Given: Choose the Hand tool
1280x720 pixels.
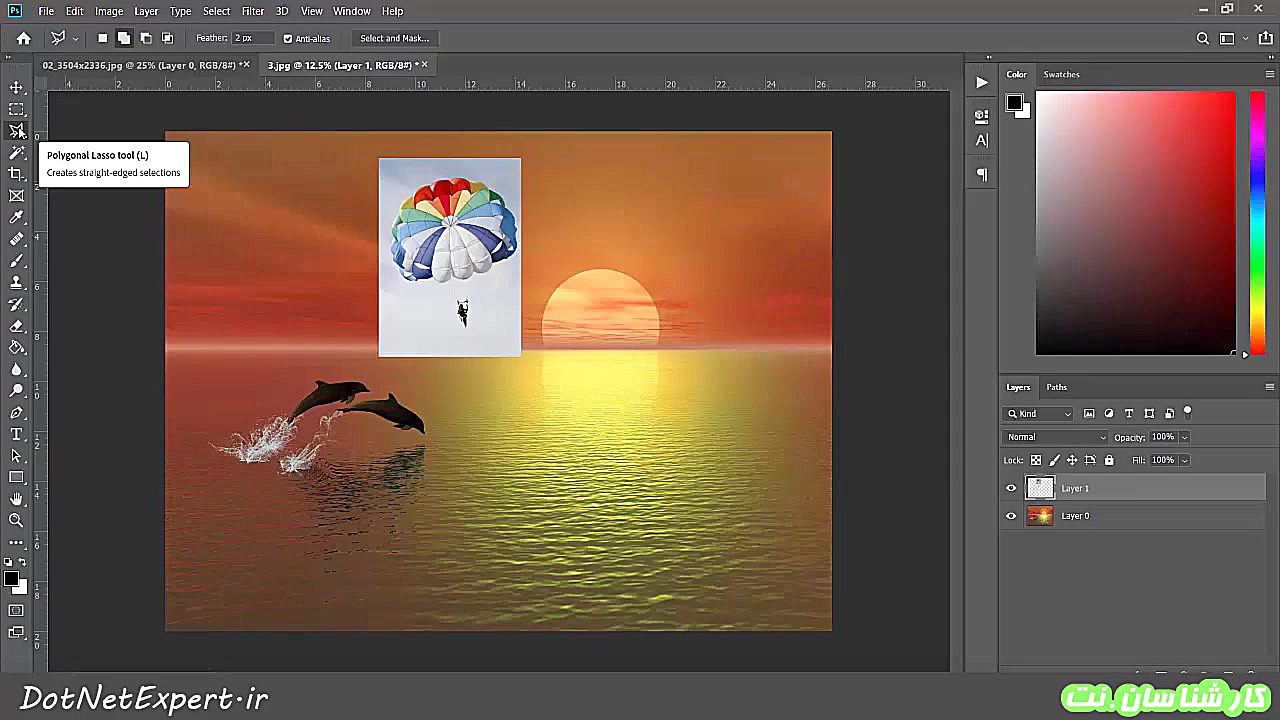Looking at the screenshot, I should (x=16, y=498).
